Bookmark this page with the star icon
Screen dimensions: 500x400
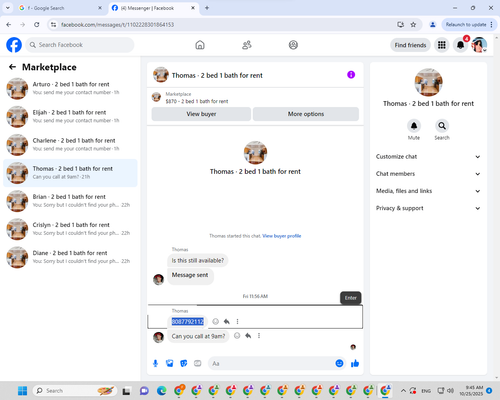[413, 24]
